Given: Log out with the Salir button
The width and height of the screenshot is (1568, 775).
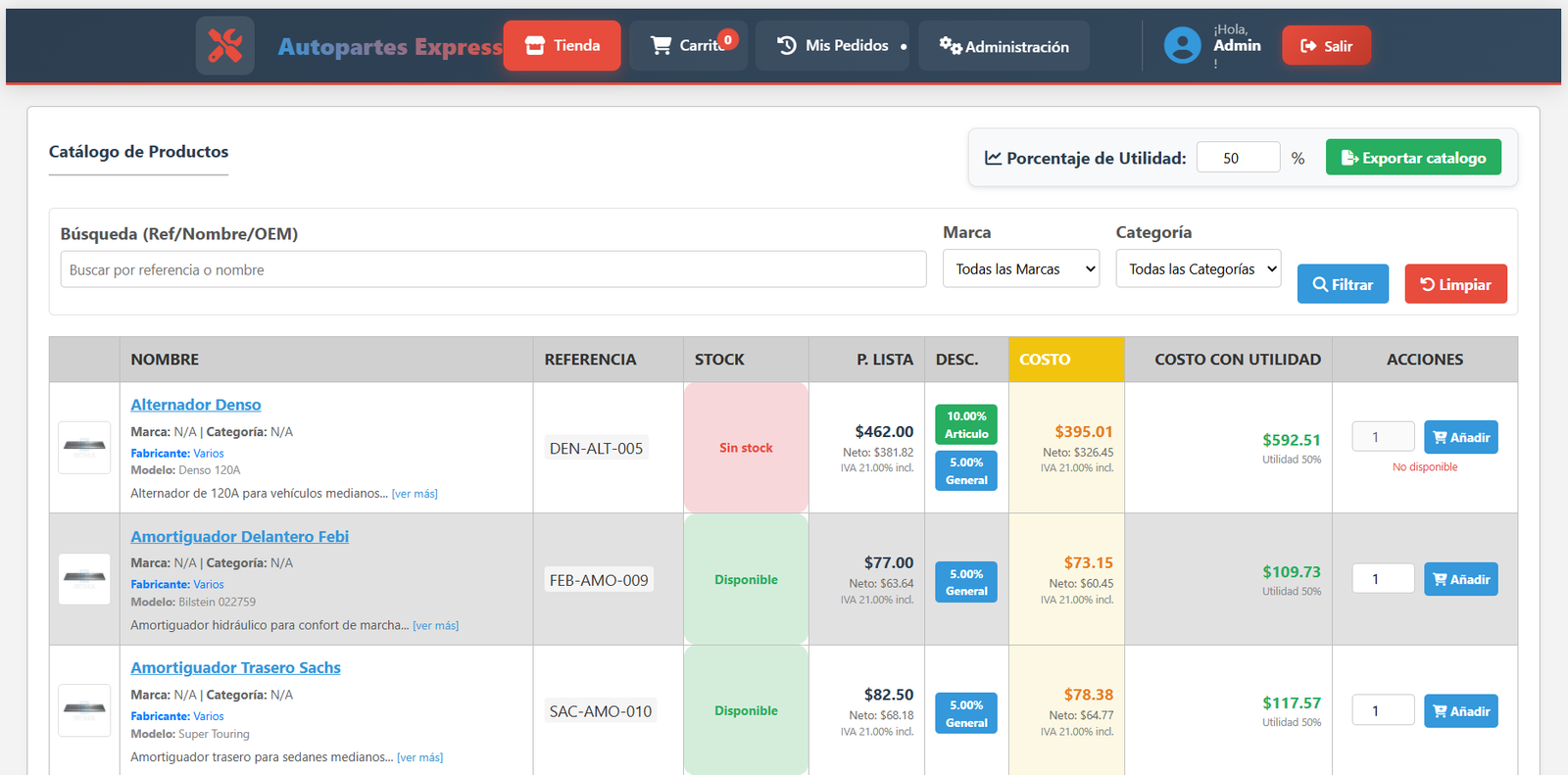Looking at the screenshot, I should (x=1326, y=45).
